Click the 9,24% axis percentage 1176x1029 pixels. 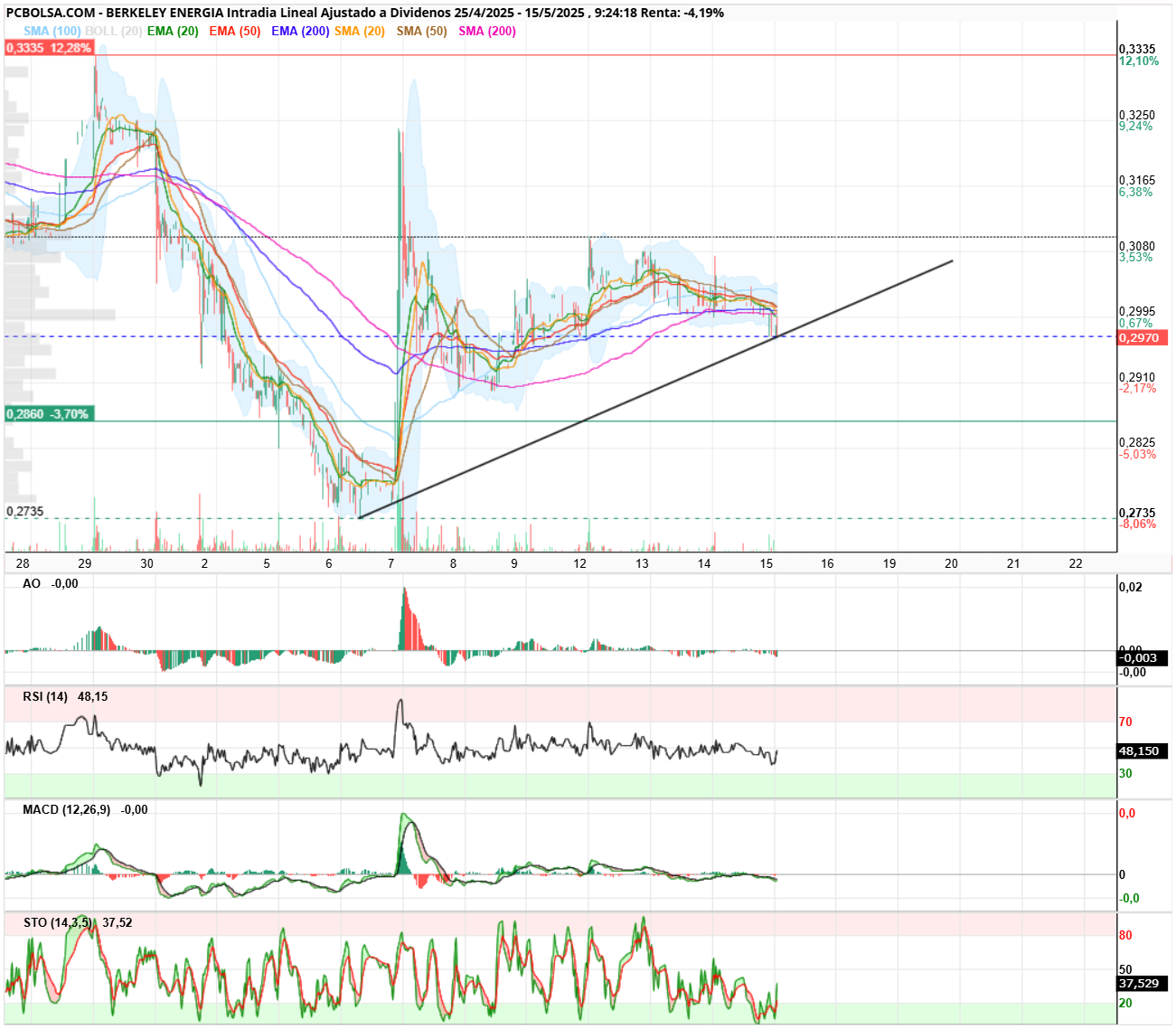pyautogui.click(x=1136, y=126)
